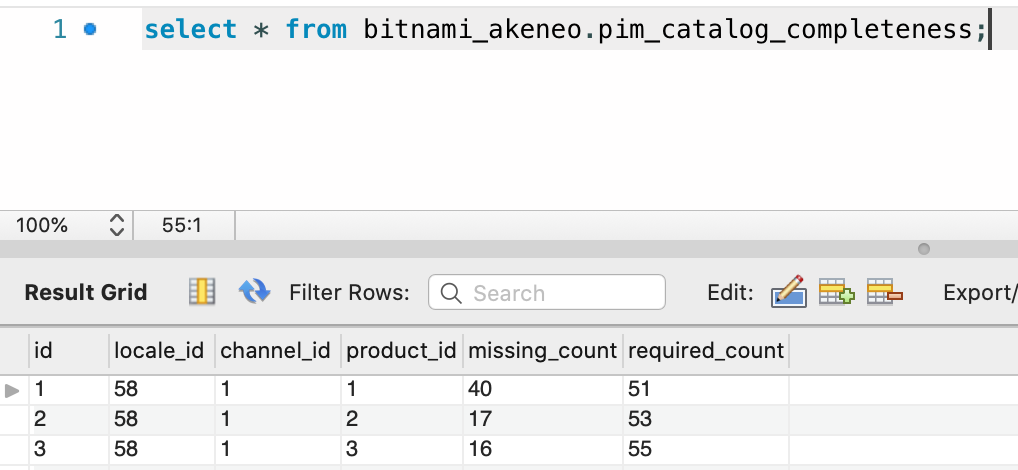Delete selected rows icon
The image size is (1018, 470).
point(885,291)
